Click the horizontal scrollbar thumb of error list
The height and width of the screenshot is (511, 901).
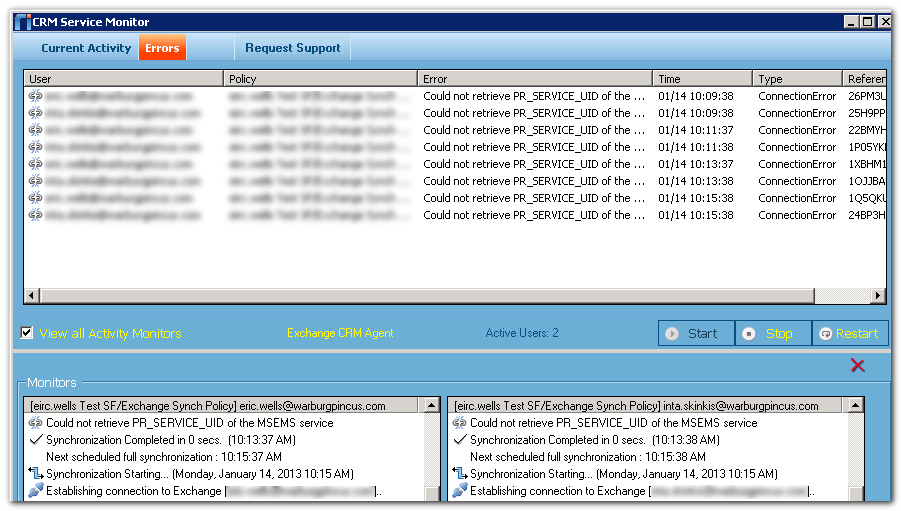[x=427, y=296]
